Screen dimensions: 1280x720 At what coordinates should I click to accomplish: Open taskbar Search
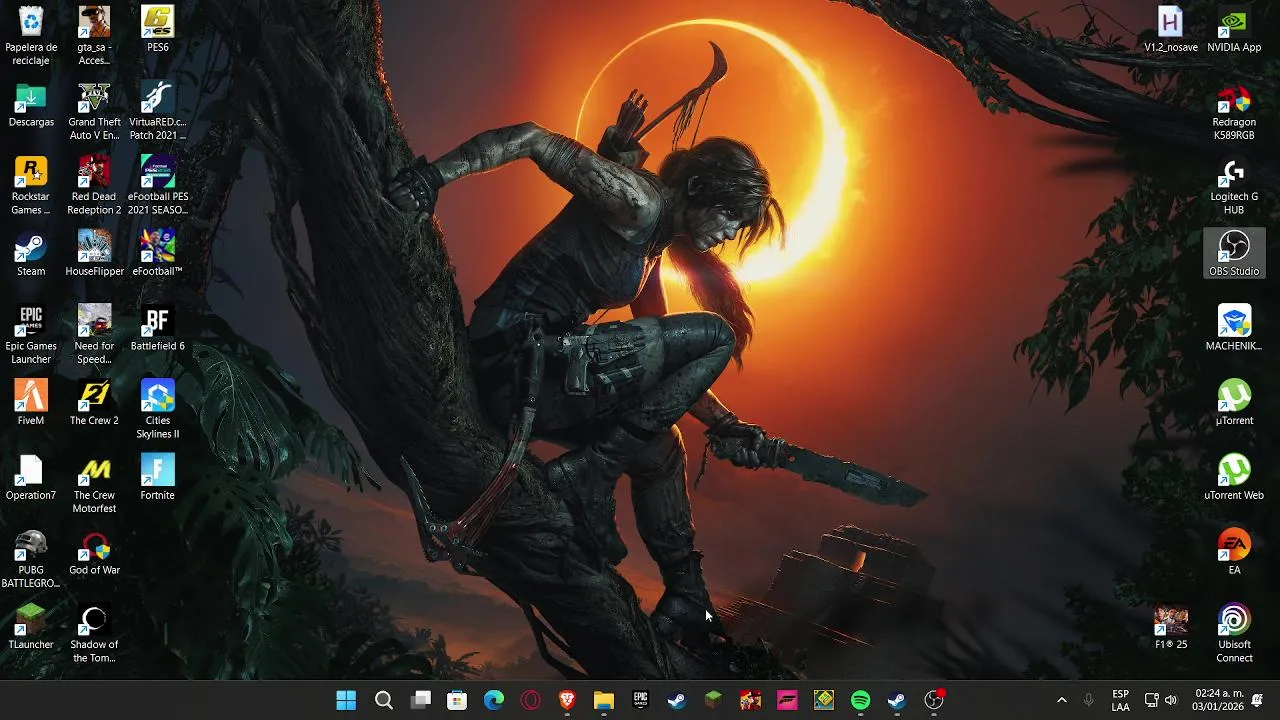pos(383,700)
